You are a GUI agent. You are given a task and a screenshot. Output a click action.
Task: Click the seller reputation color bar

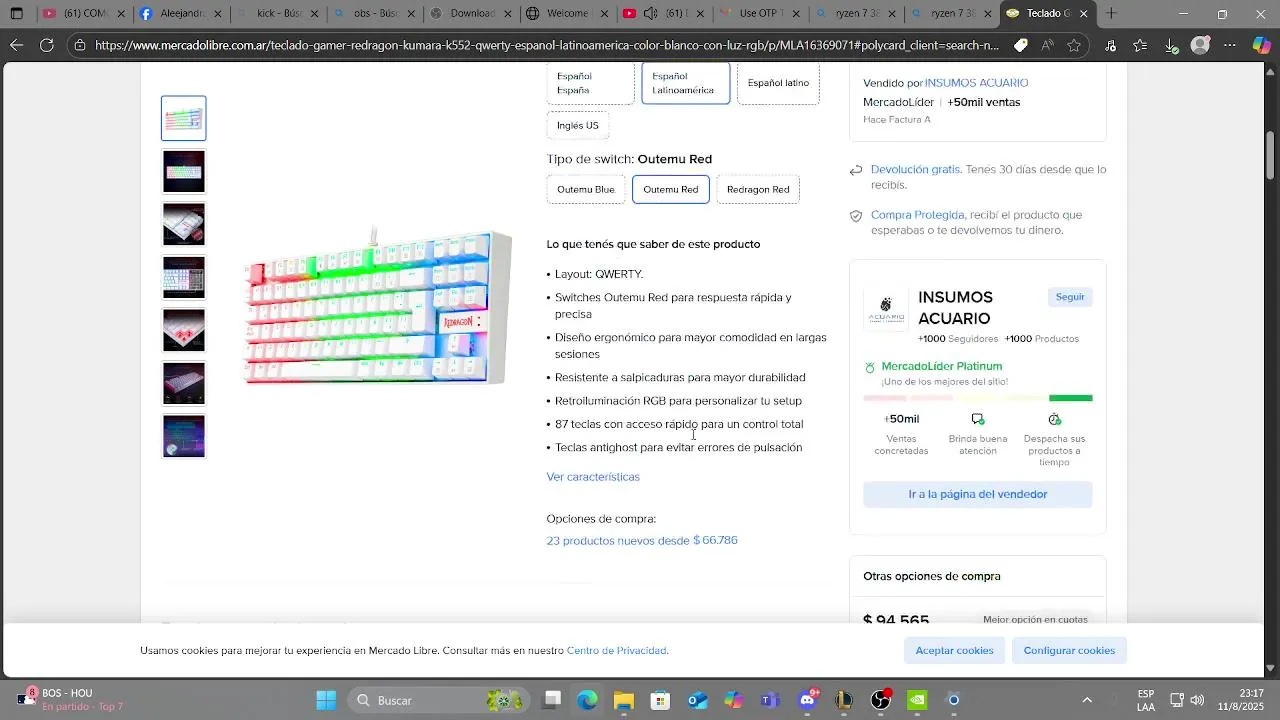point(978,398)
